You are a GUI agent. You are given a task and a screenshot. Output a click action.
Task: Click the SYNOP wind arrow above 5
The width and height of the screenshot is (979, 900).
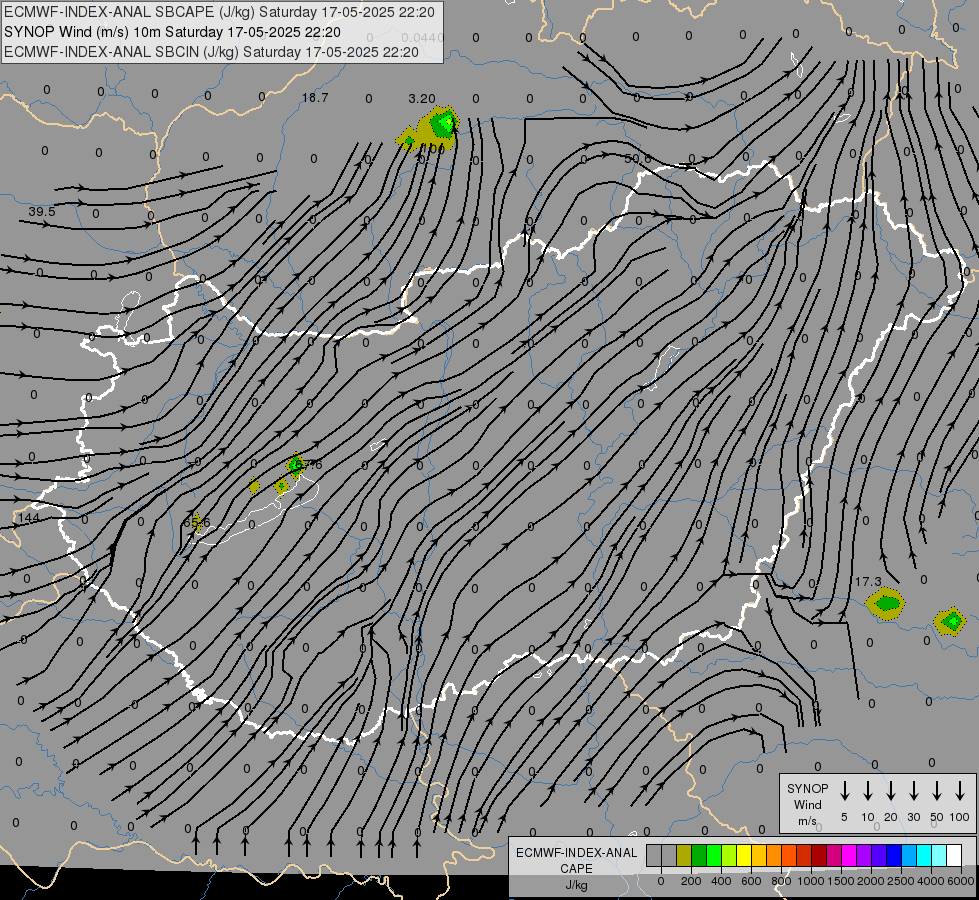pyautogui.click(x=844, y=791)
